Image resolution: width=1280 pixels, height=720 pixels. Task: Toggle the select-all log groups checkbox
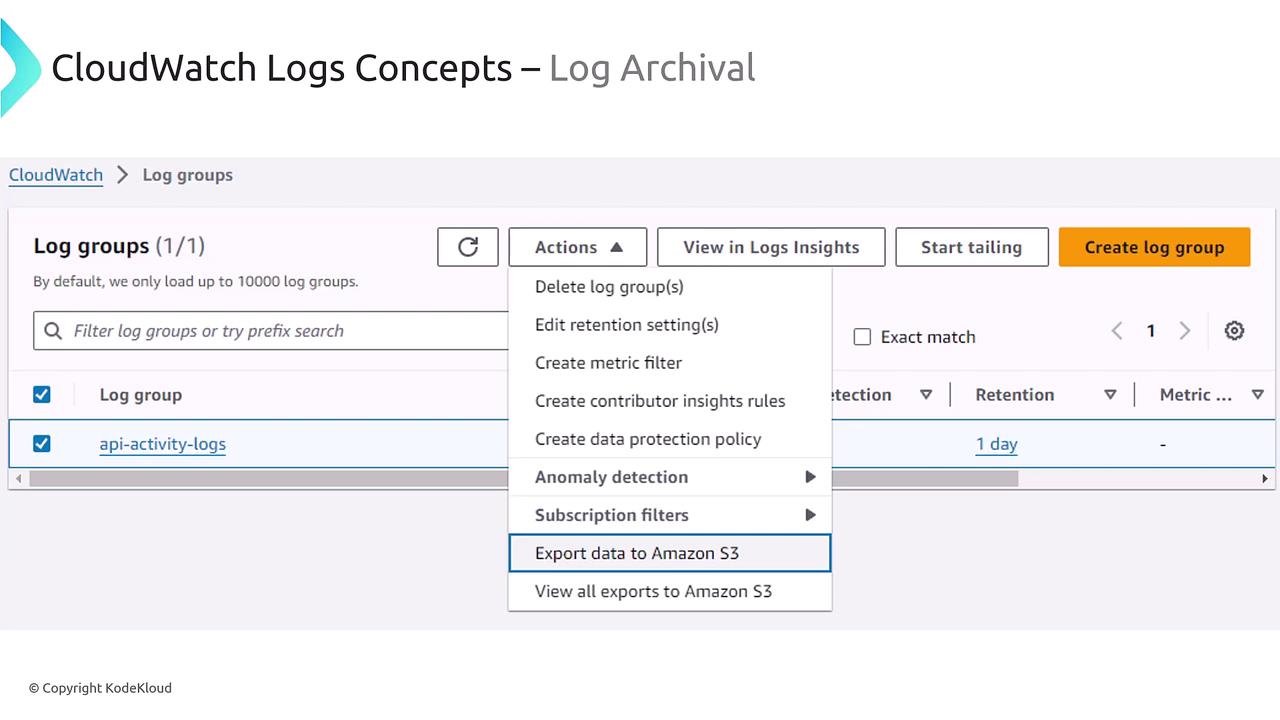coord(42,395)
